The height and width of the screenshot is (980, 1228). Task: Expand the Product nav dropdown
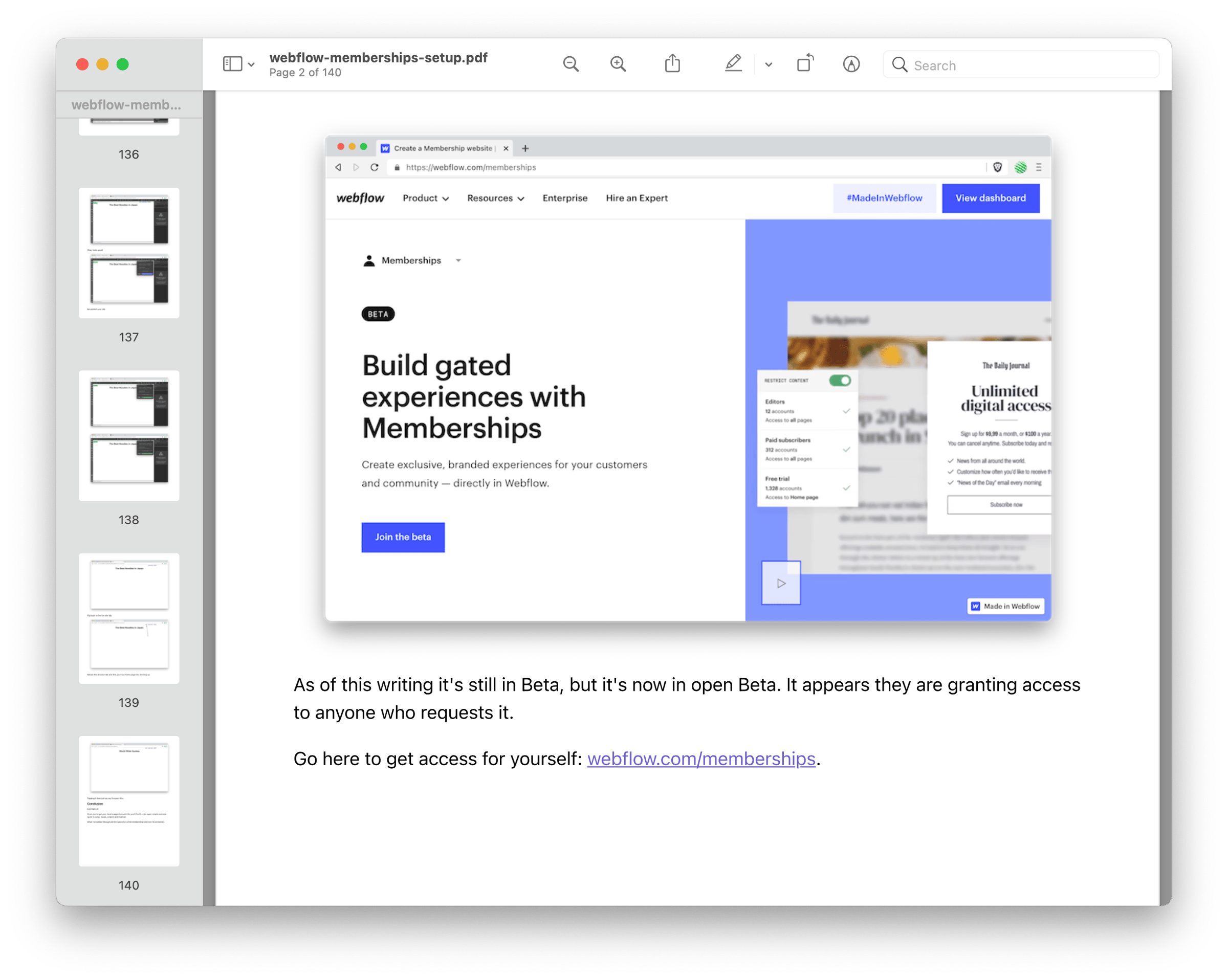coord(426,198)
